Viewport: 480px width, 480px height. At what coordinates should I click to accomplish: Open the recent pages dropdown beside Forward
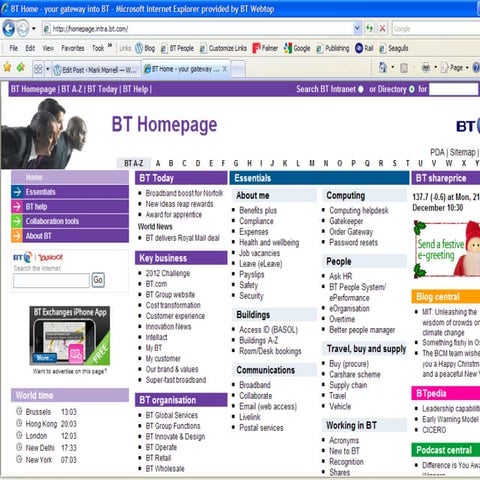(x=33, y=29)
